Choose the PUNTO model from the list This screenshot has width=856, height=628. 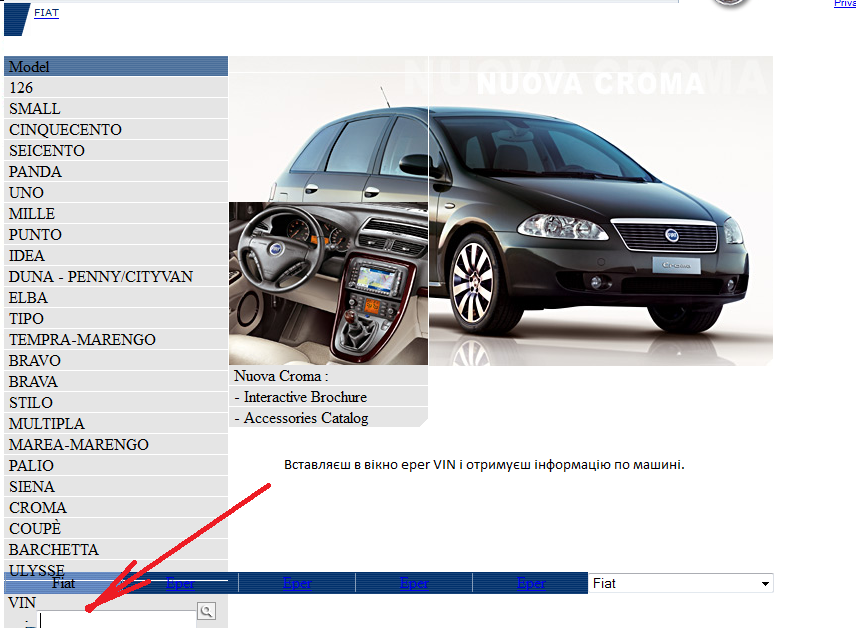[x=35, y=235]
